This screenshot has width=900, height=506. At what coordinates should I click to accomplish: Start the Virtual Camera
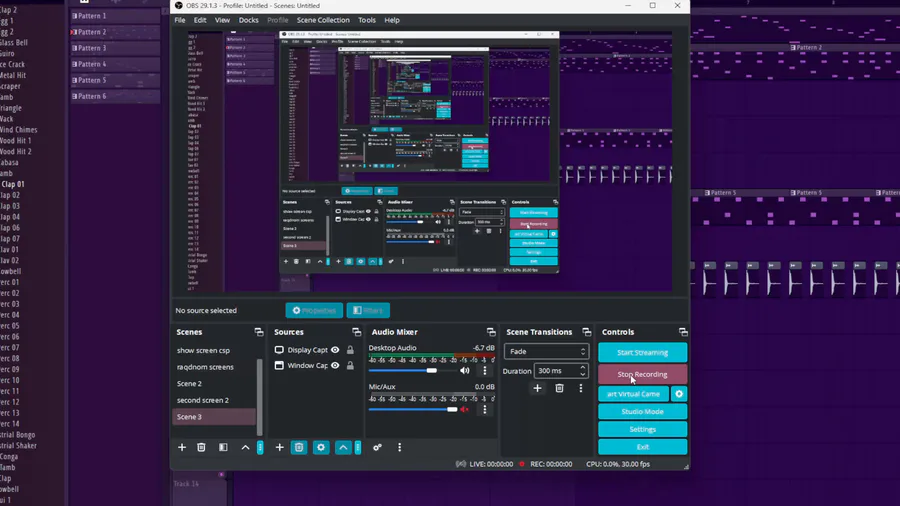point(634,394)
